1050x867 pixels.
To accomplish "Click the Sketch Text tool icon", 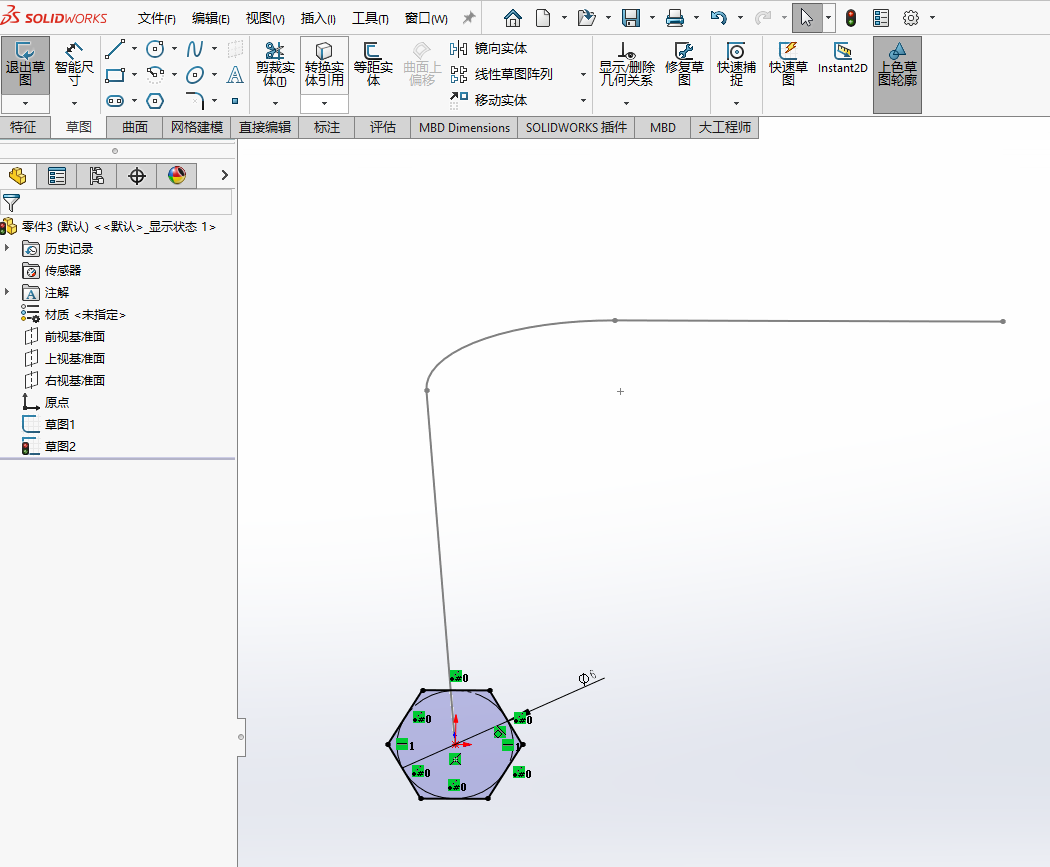I will click(x=235, y=75).
